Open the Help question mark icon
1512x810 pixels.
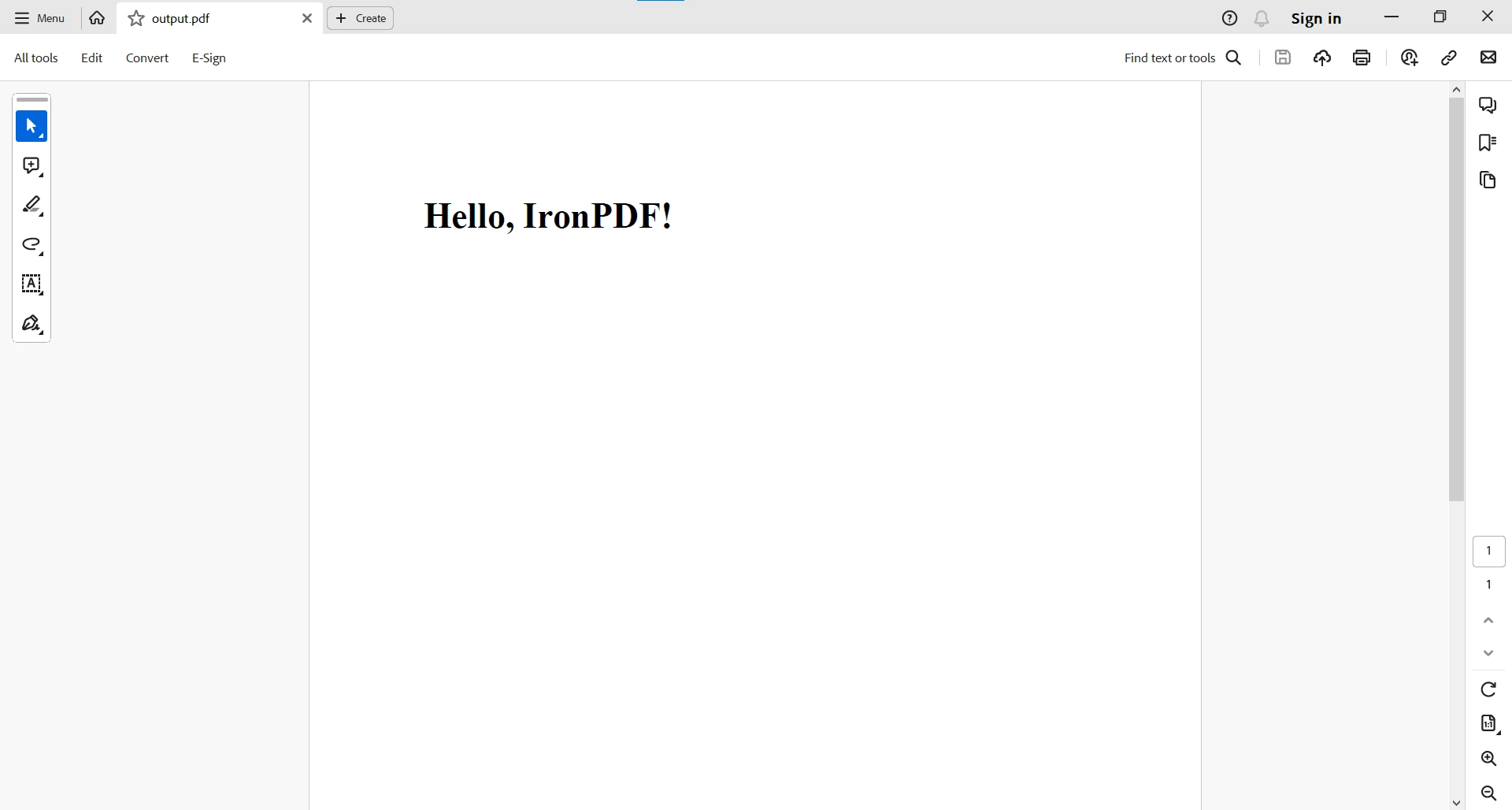[x=1230, y=18]
